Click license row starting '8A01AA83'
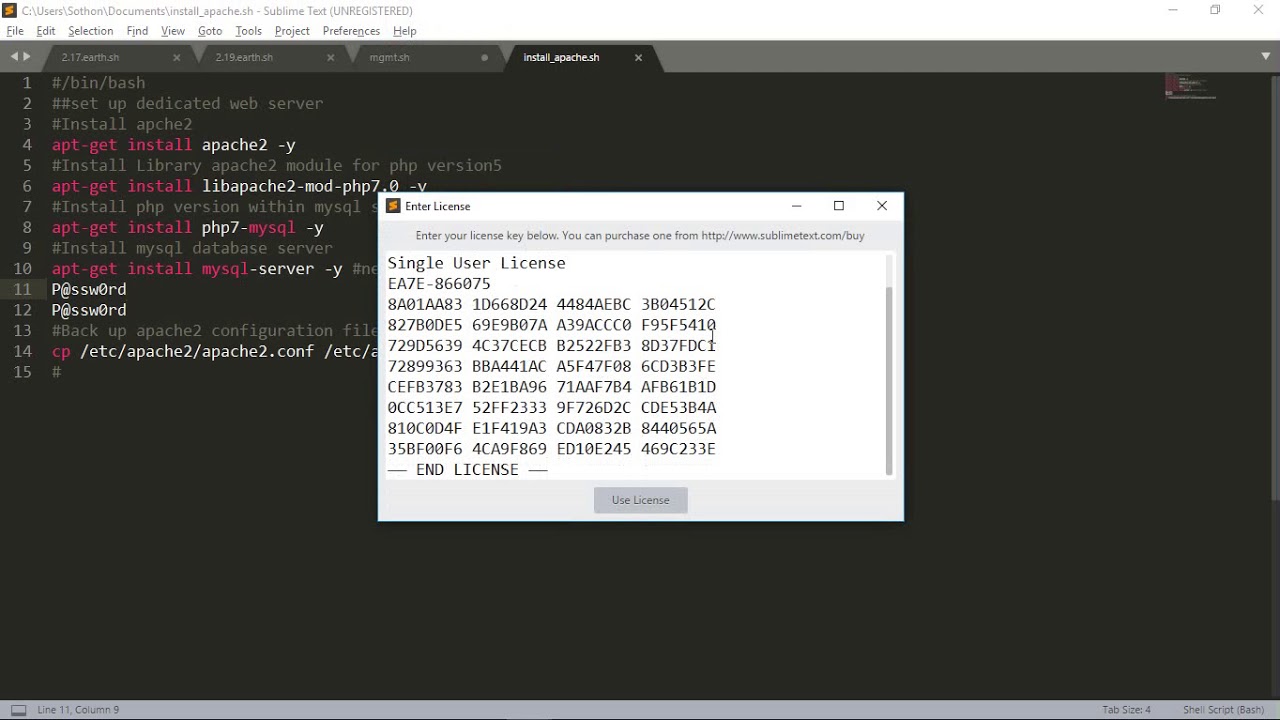 (x=551, y=304)
